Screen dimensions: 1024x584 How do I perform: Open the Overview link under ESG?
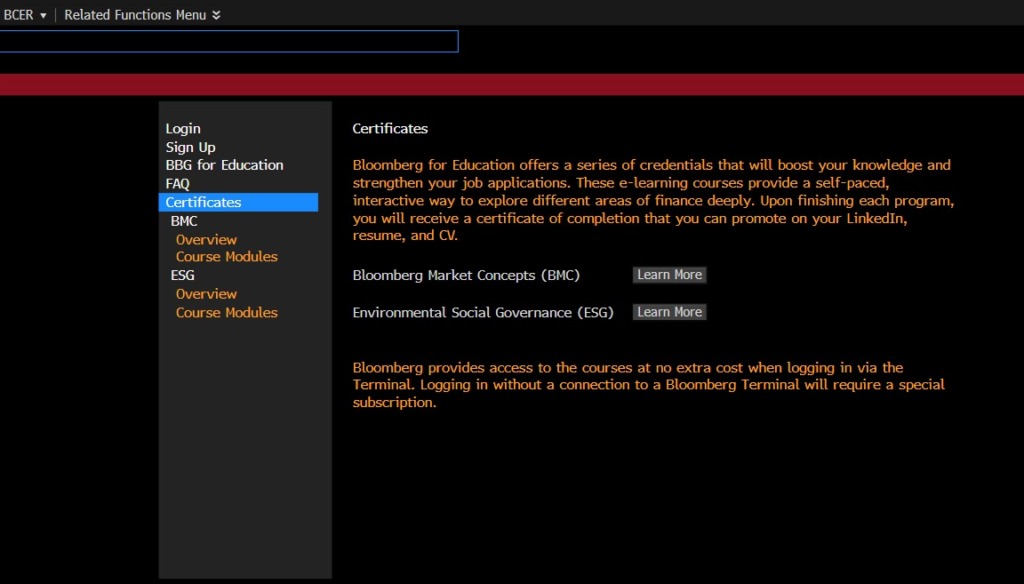pos(206,294)
